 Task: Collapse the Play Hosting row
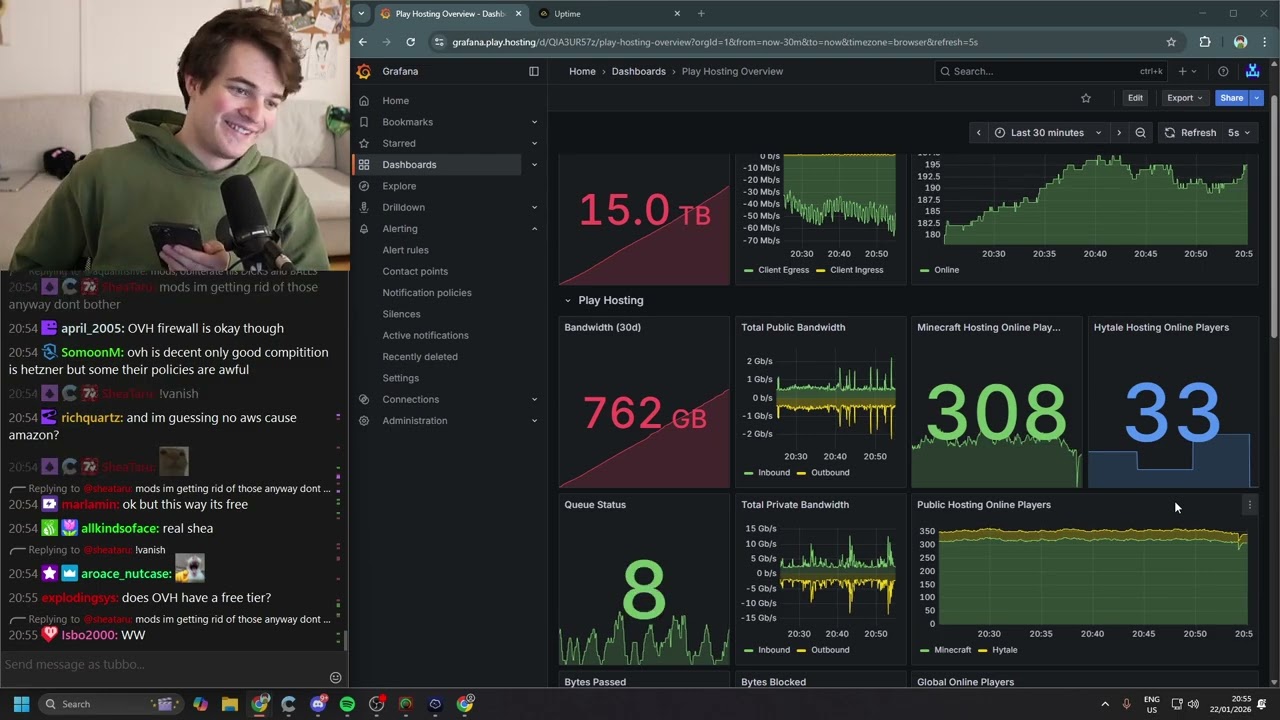[568, 300]
